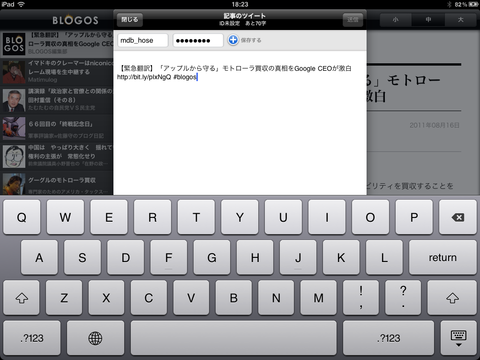Tap the Q key

coord(22,217)
